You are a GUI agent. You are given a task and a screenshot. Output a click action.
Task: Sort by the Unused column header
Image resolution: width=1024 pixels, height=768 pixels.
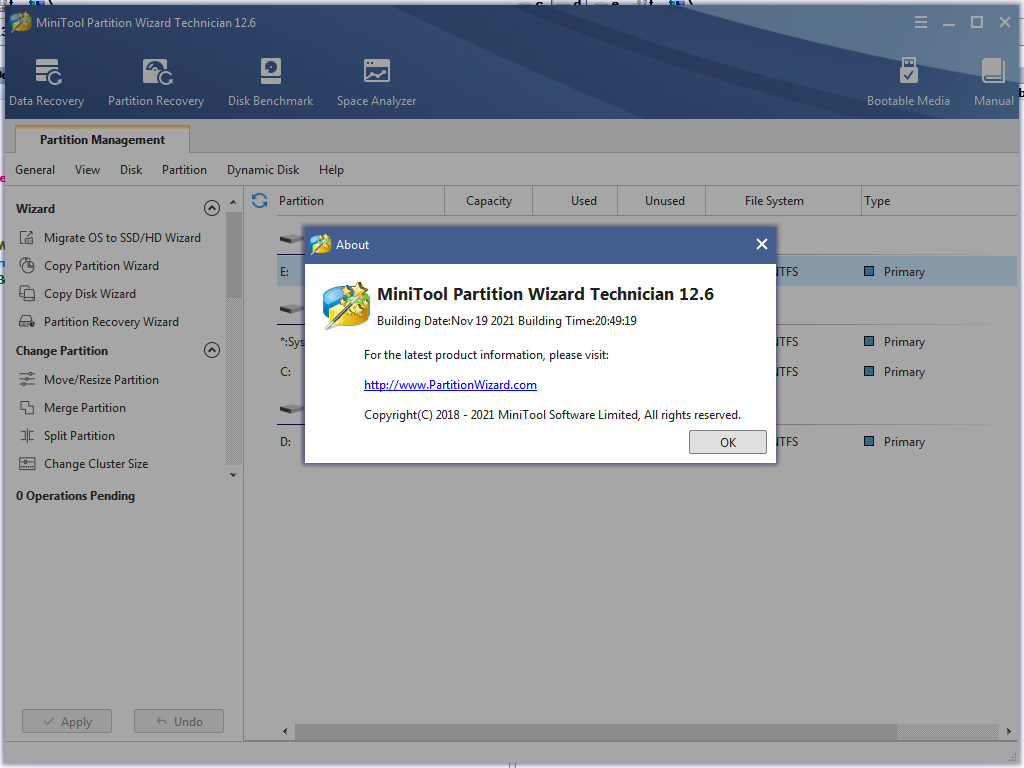click(662, 200)
